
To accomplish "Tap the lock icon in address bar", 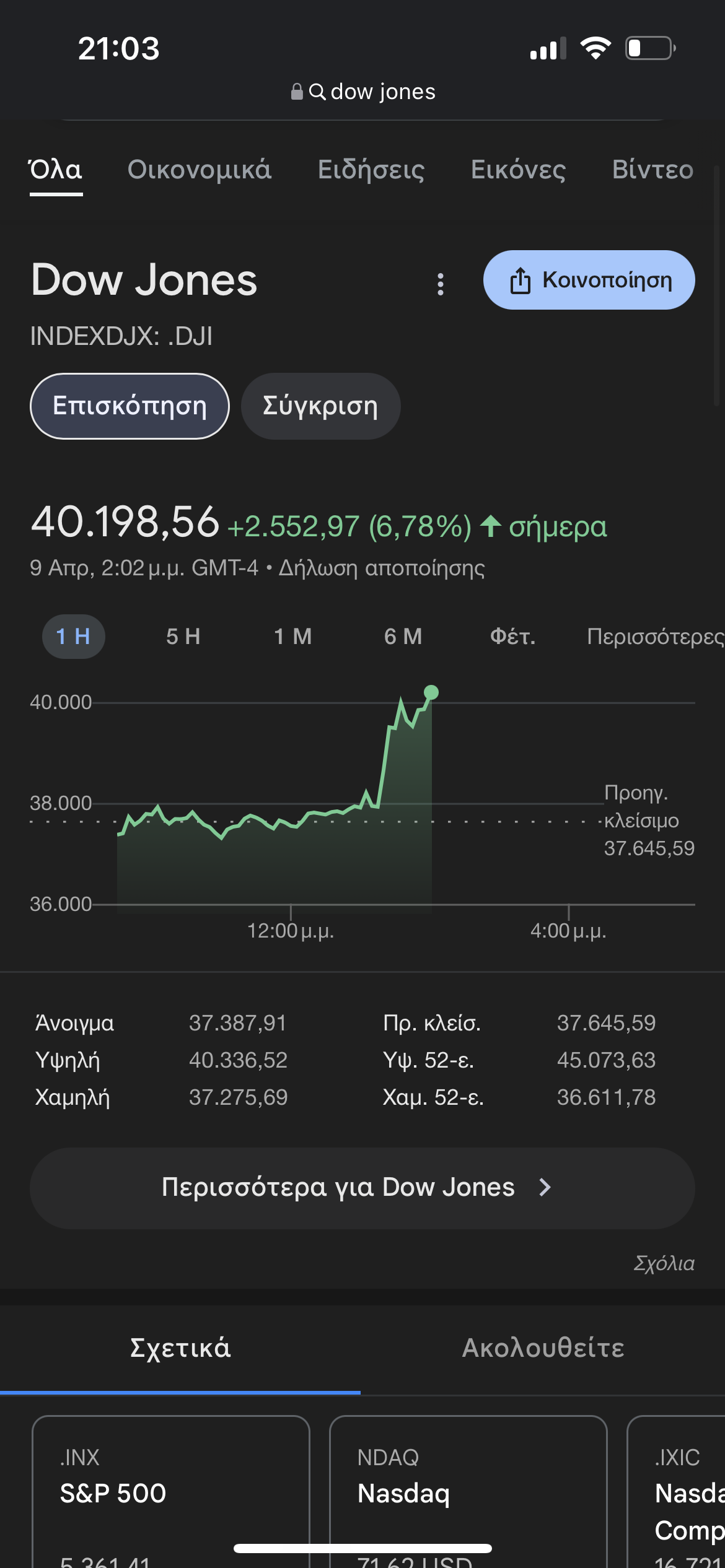I will click(x=297, y=92).
